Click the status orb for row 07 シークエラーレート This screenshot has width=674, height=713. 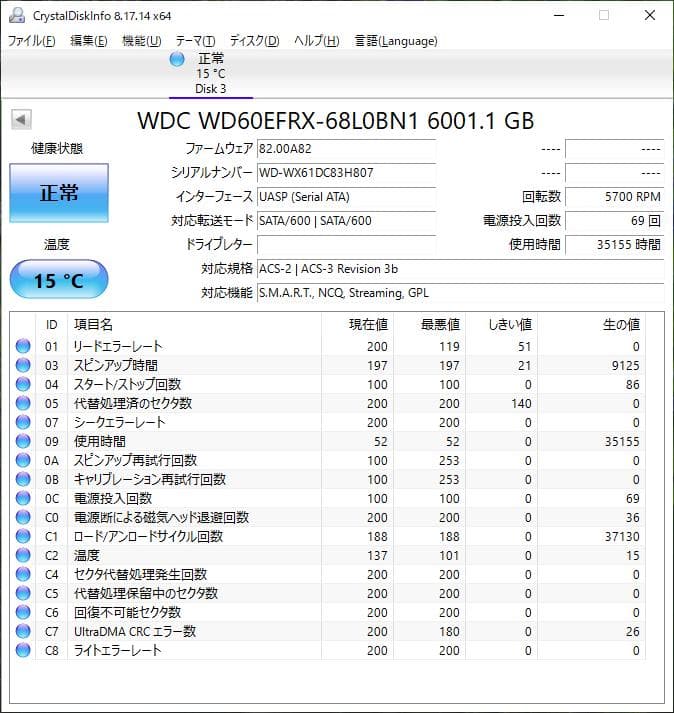point(23,422)
